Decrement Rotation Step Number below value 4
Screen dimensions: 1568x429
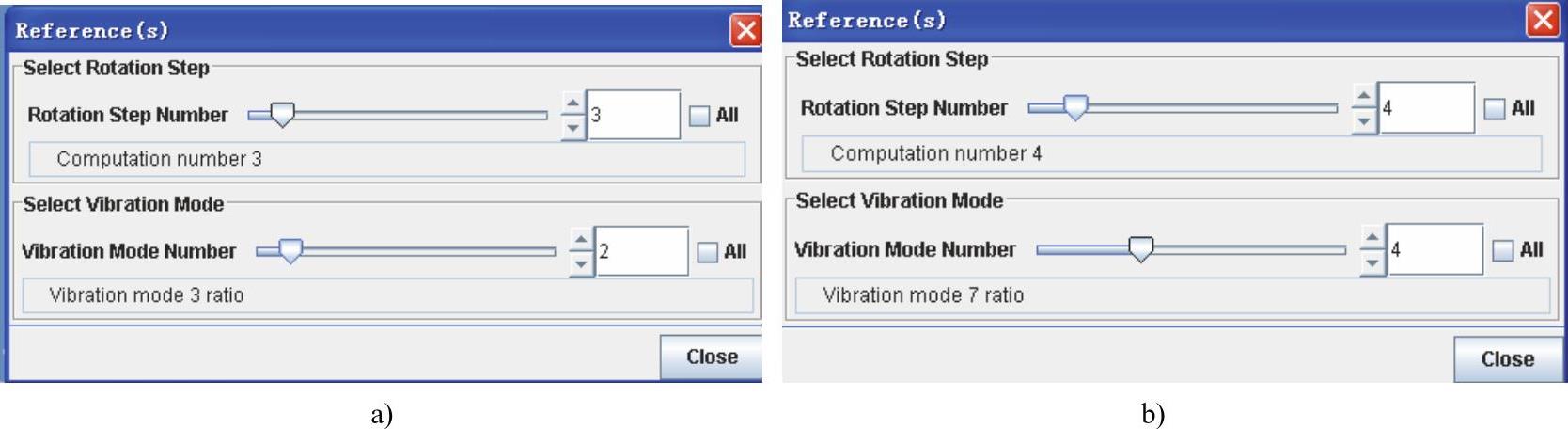coord(1364,120)
